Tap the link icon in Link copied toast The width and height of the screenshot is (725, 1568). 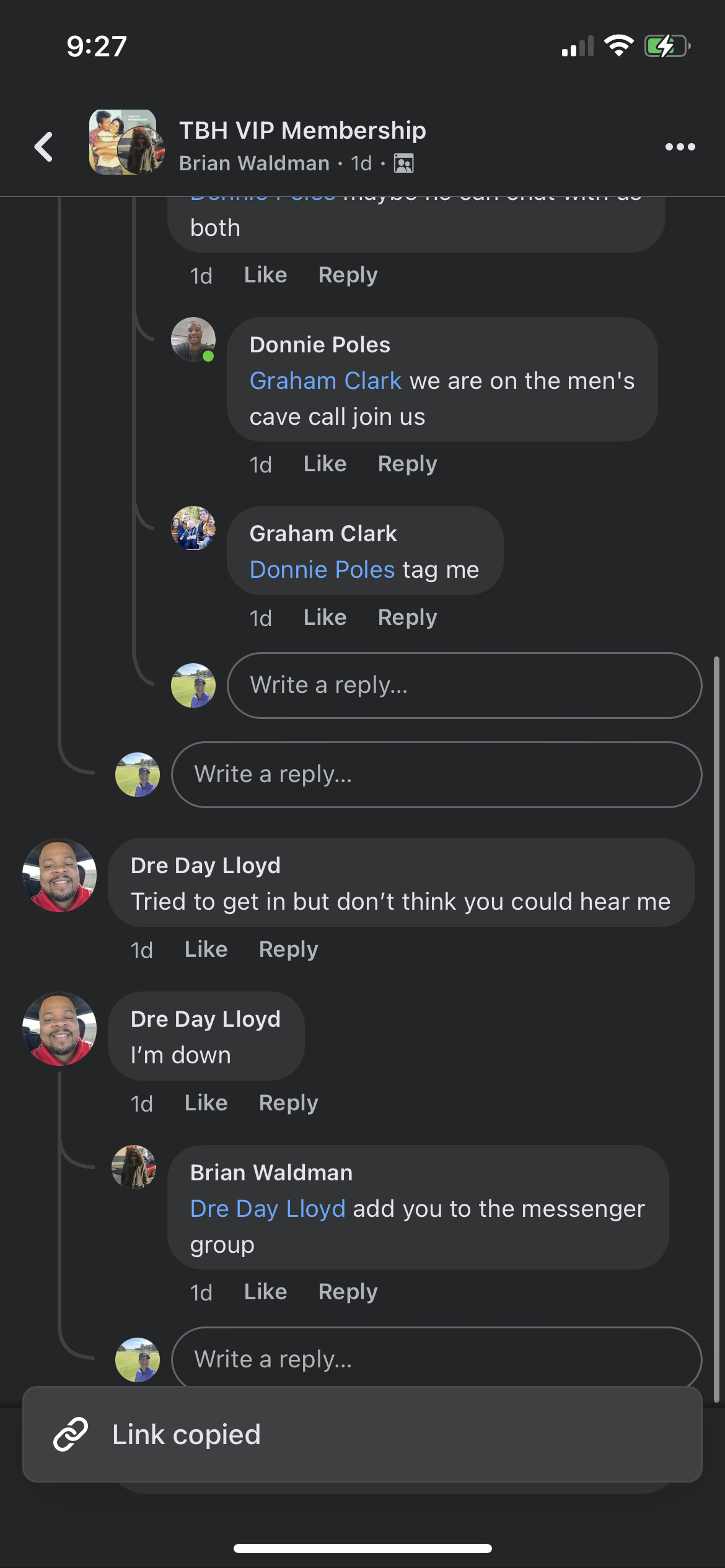pyautogui.click(x=71, y=1434)
